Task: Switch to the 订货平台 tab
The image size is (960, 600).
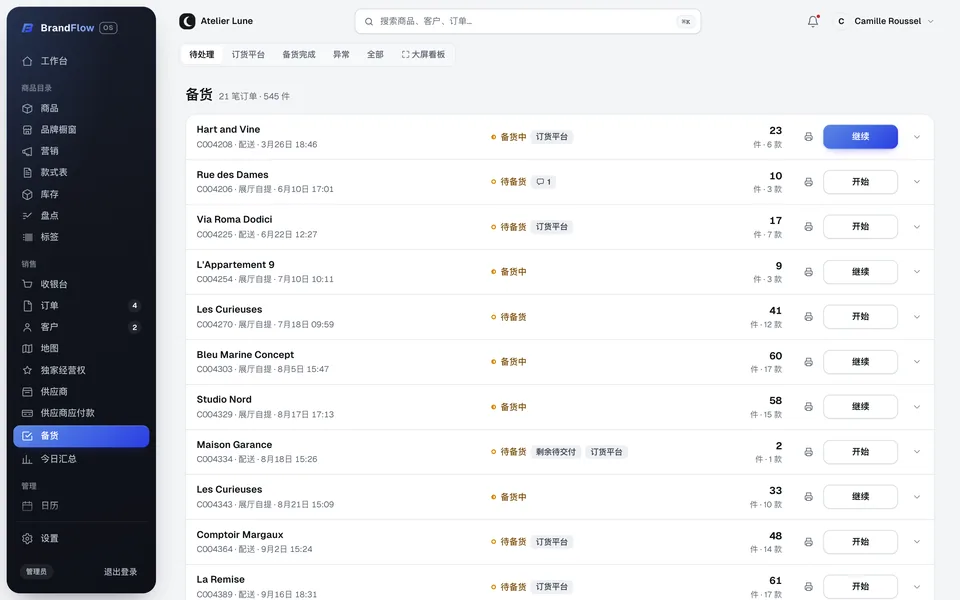Action: 248,54
